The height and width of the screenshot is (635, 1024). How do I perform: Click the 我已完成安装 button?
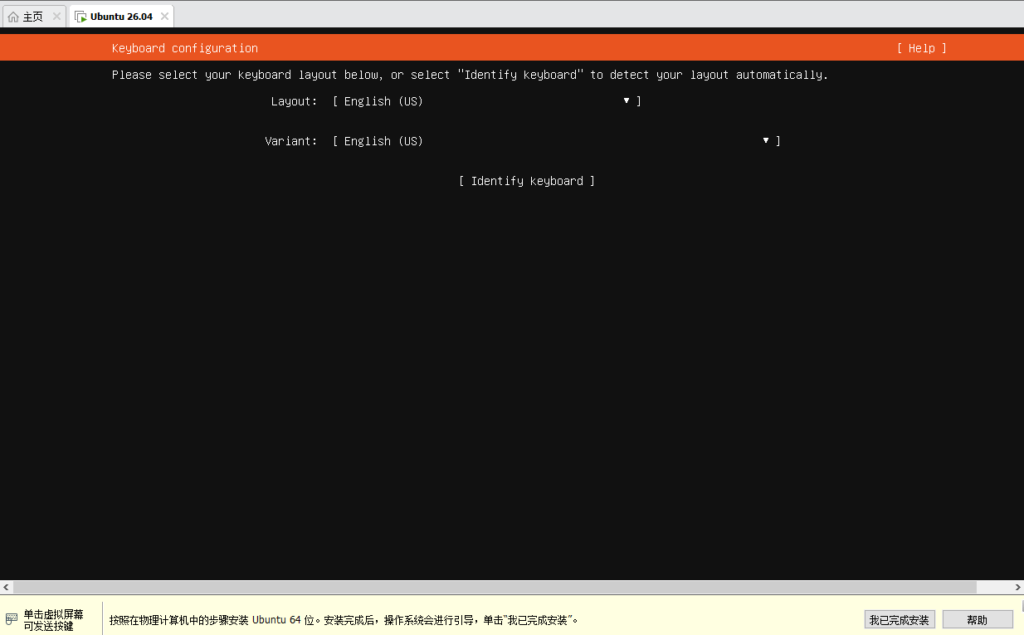tap(899, 619)
